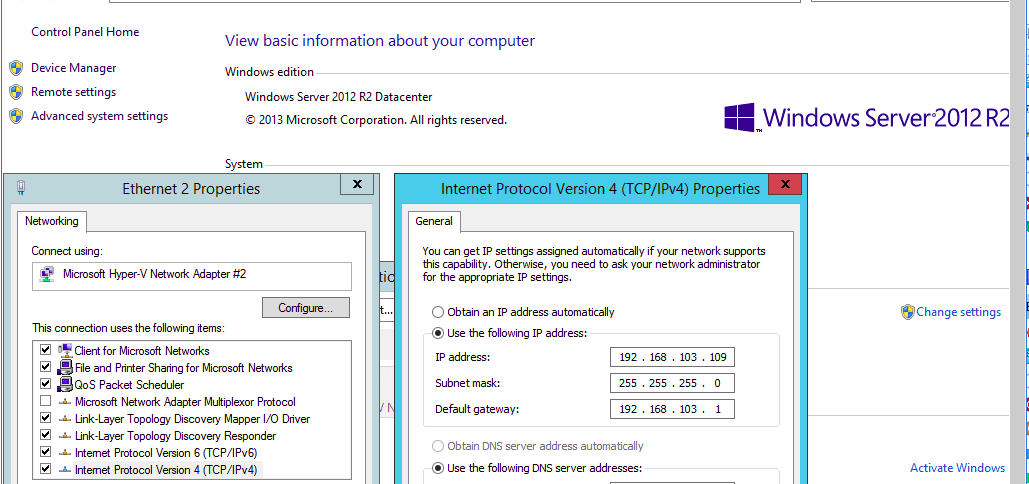The height and width of the screenshot is (484, 1029).
Task: Click the Multiplexor Protocol item icon
Action: point(65,402)
